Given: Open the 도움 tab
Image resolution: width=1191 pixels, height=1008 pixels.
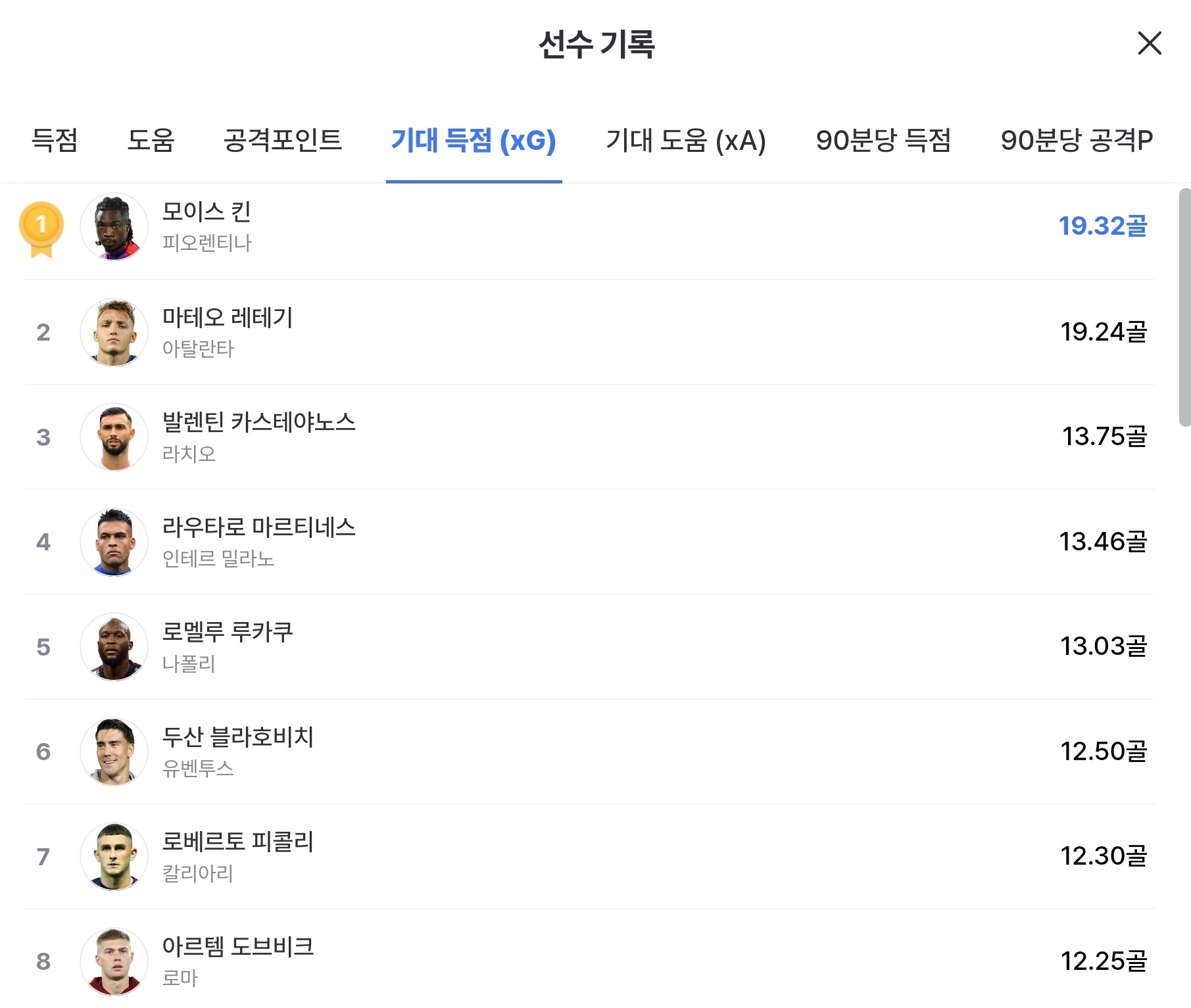Looking at the screenshot, I should tap(151, 140).
